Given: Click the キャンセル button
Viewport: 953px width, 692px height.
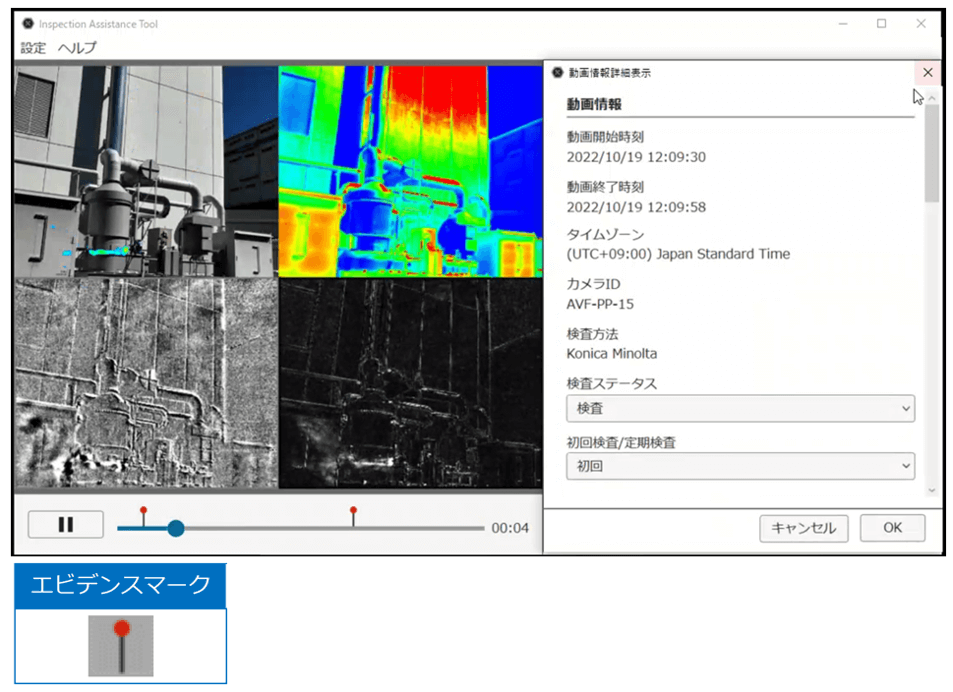Looking at the screenshot, I should coord(803,528).
